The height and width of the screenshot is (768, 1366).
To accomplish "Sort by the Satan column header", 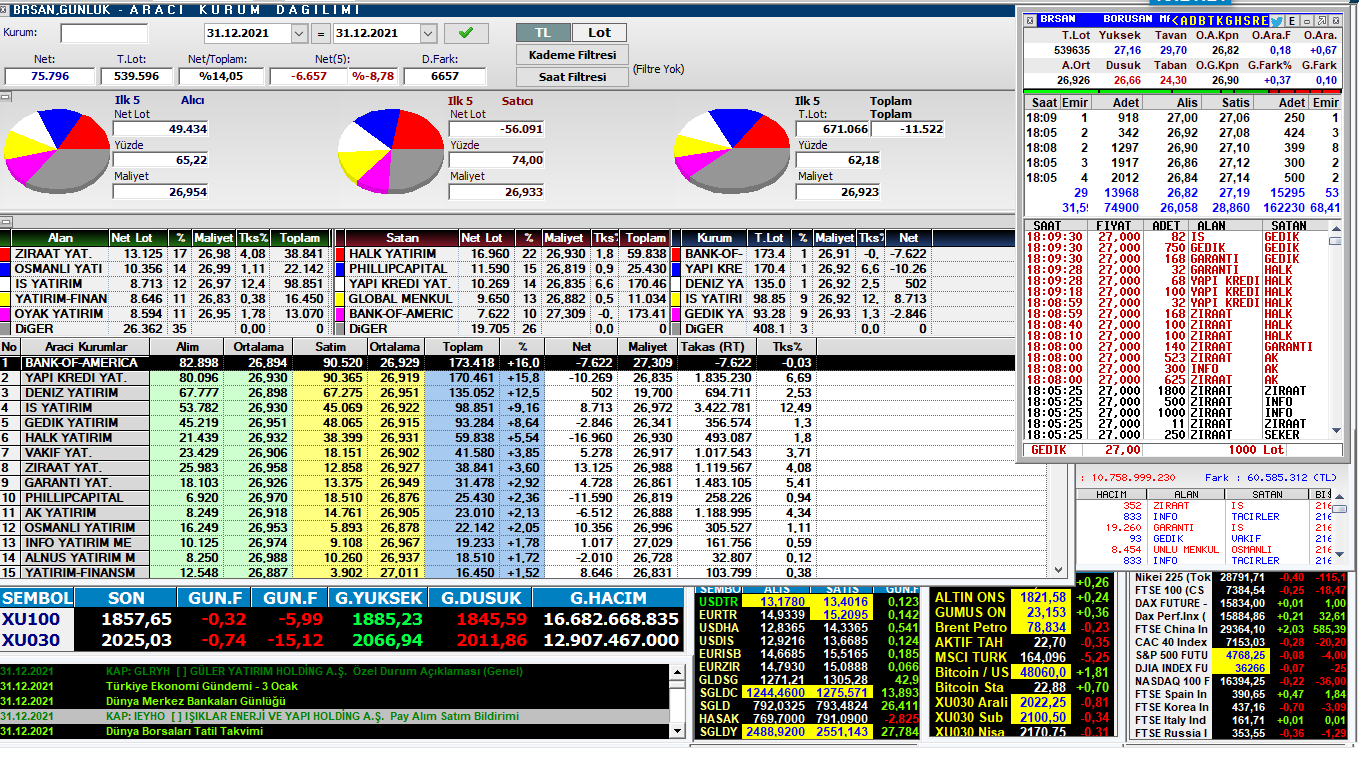I will (403, 238).
